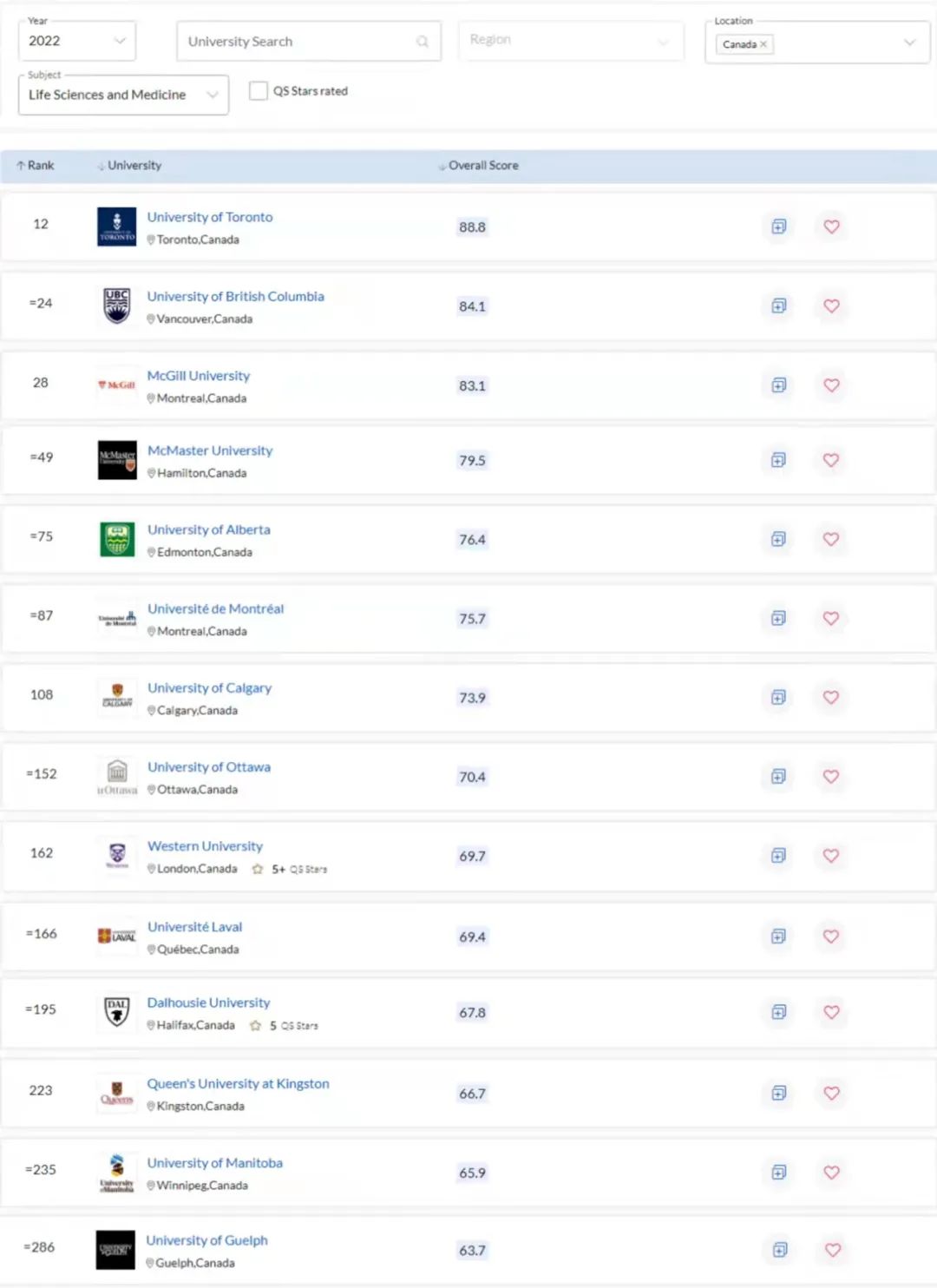Expand the Subject Life Sciences dropdown

pos(123,95)
